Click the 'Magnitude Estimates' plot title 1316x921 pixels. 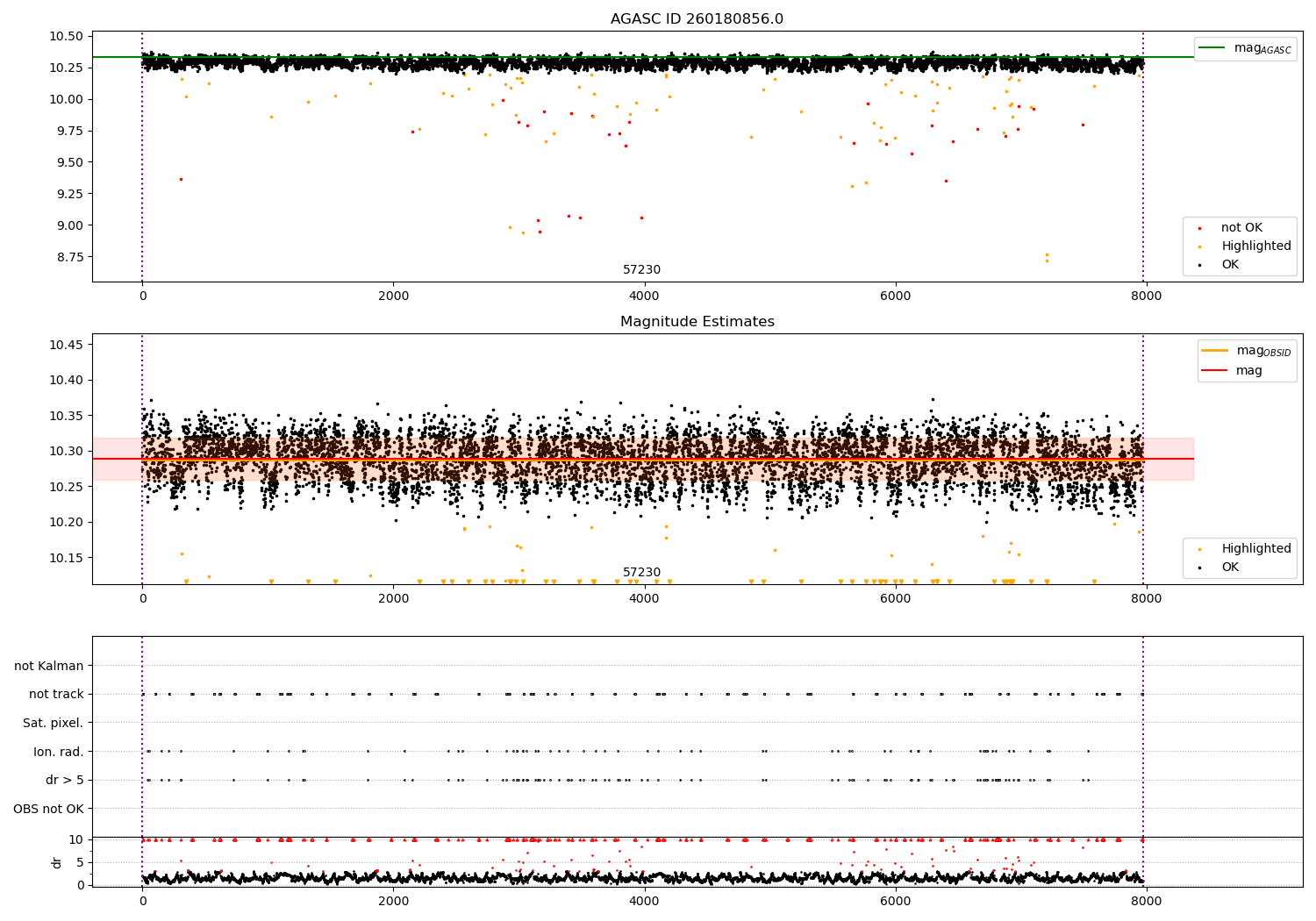[x=697, y=322]
